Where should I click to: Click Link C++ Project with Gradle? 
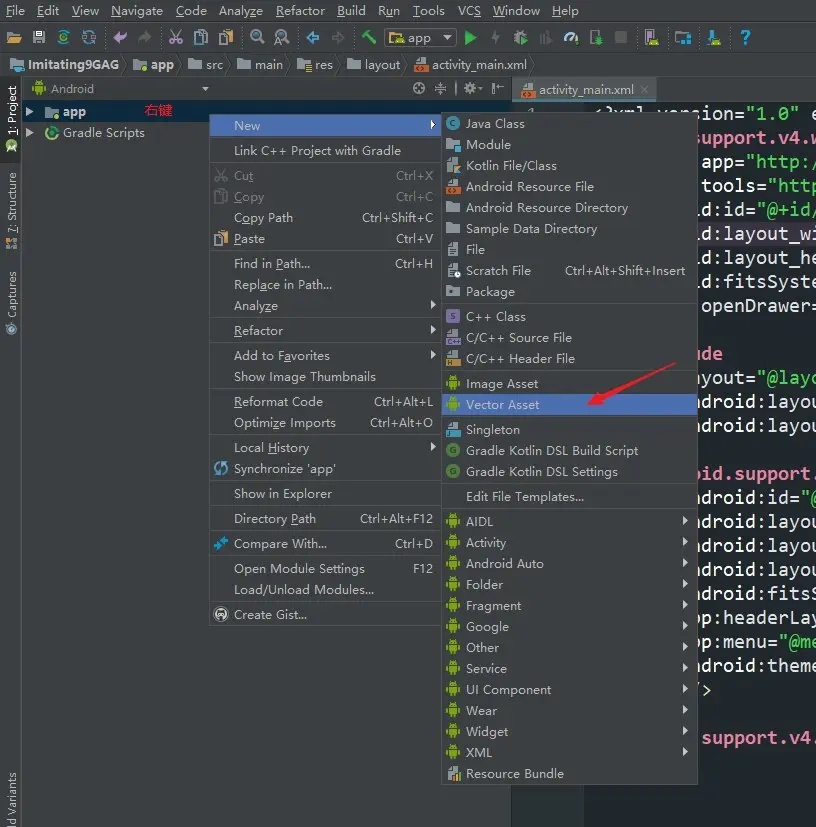tap(325, 150)
